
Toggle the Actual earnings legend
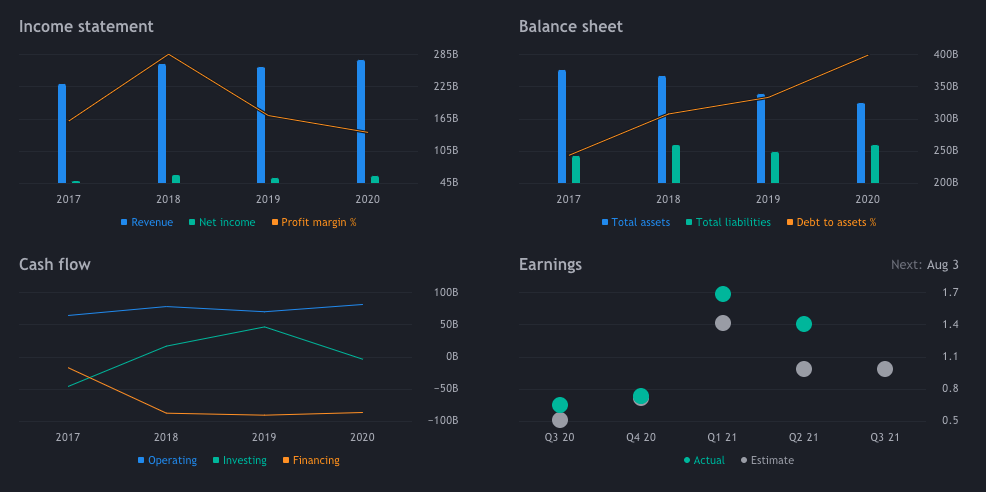coord(703,460)
